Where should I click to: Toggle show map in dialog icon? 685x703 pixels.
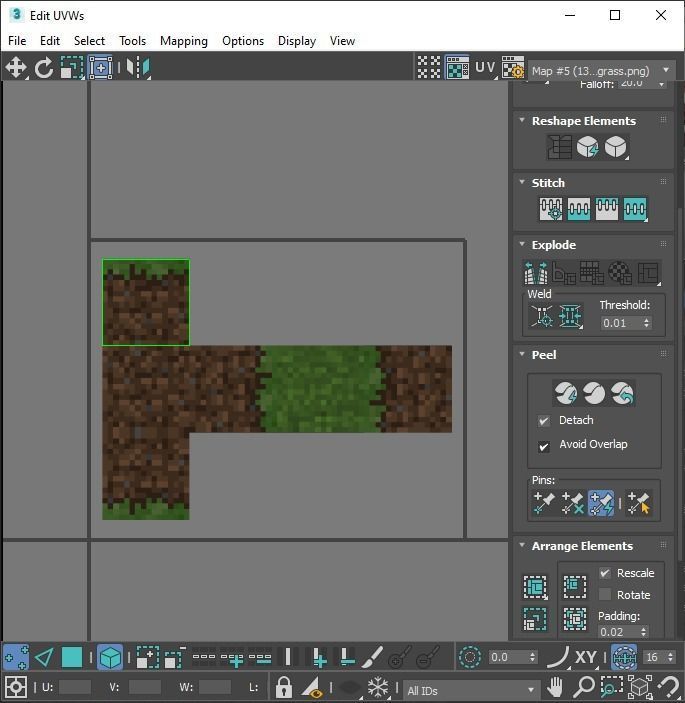point(457,67)
